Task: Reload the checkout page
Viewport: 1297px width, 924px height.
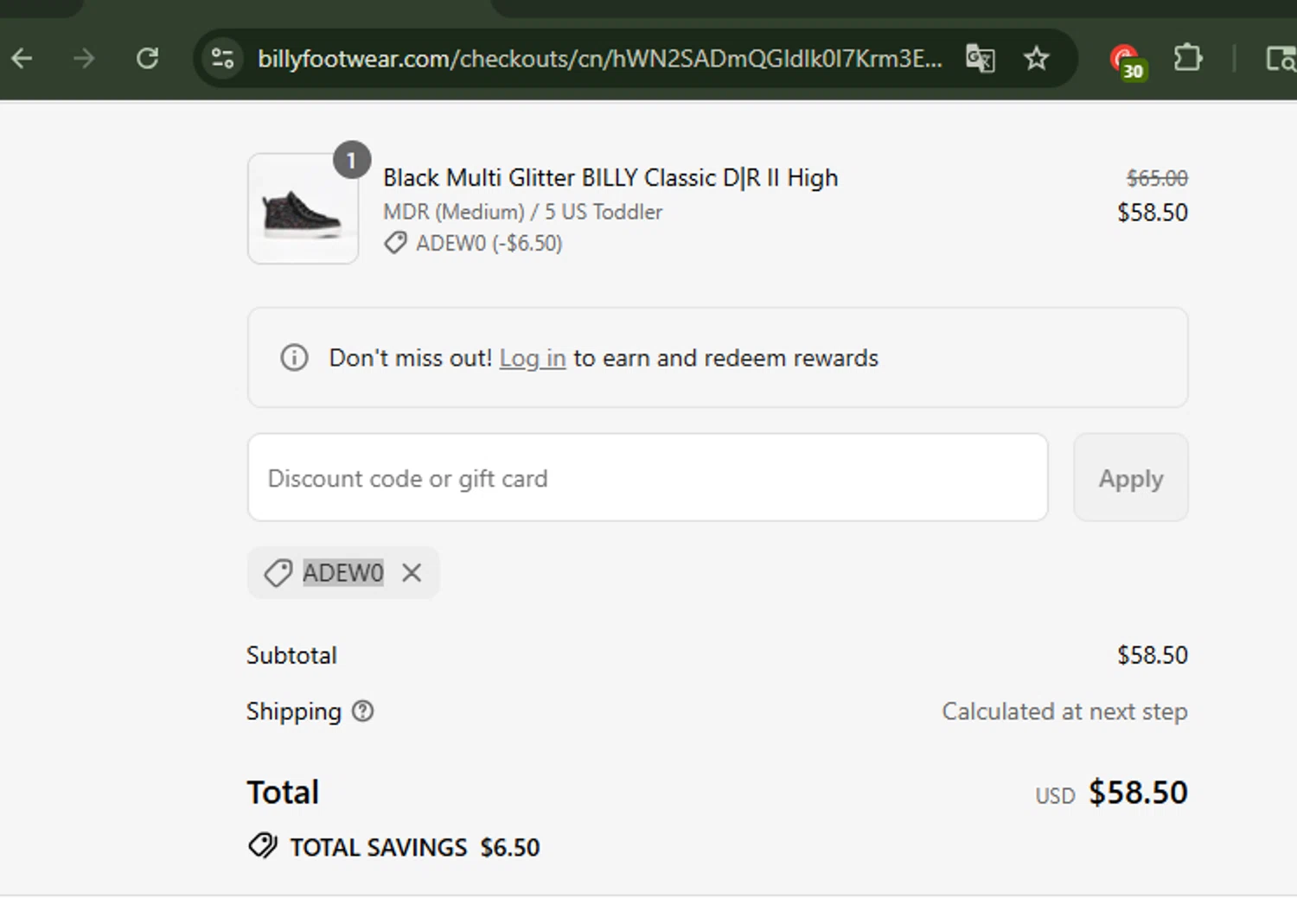Action: (x=148, y=59)
